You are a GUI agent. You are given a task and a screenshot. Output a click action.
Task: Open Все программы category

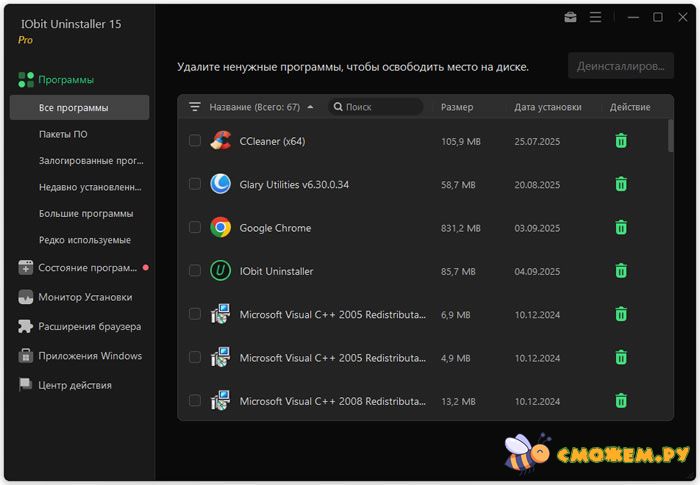coord(79,108)
